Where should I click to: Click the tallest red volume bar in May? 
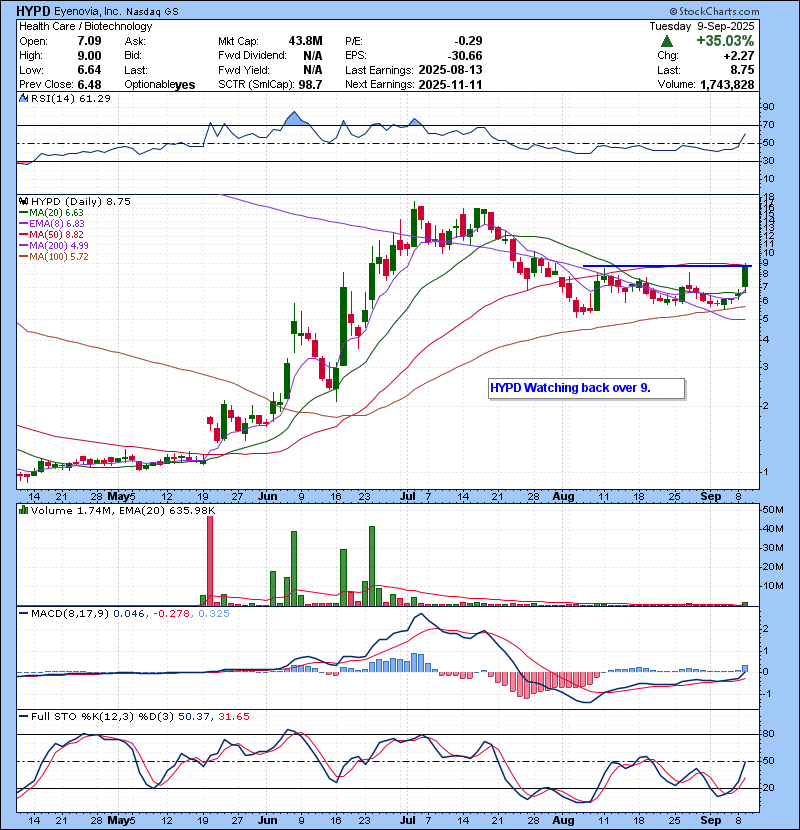(x=210, y=561)
